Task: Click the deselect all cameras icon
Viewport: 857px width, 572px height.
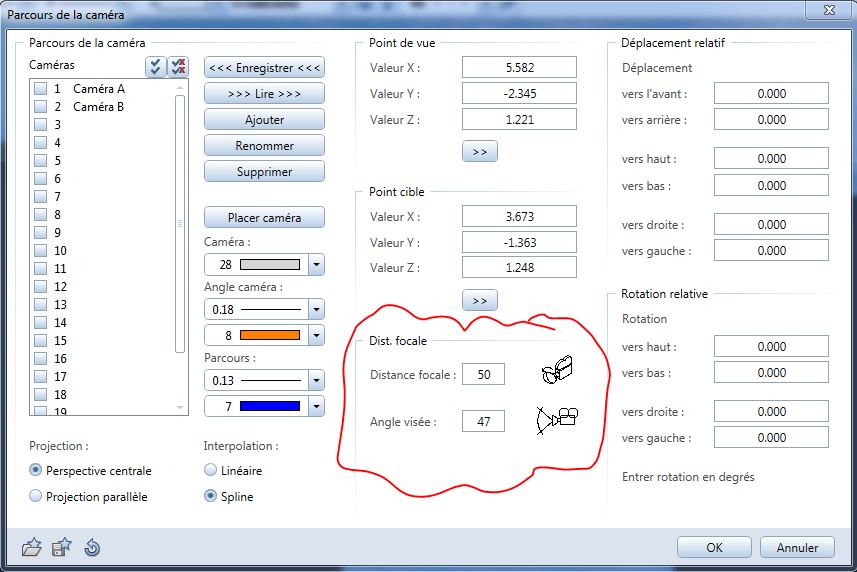Action: click(178, 67)
